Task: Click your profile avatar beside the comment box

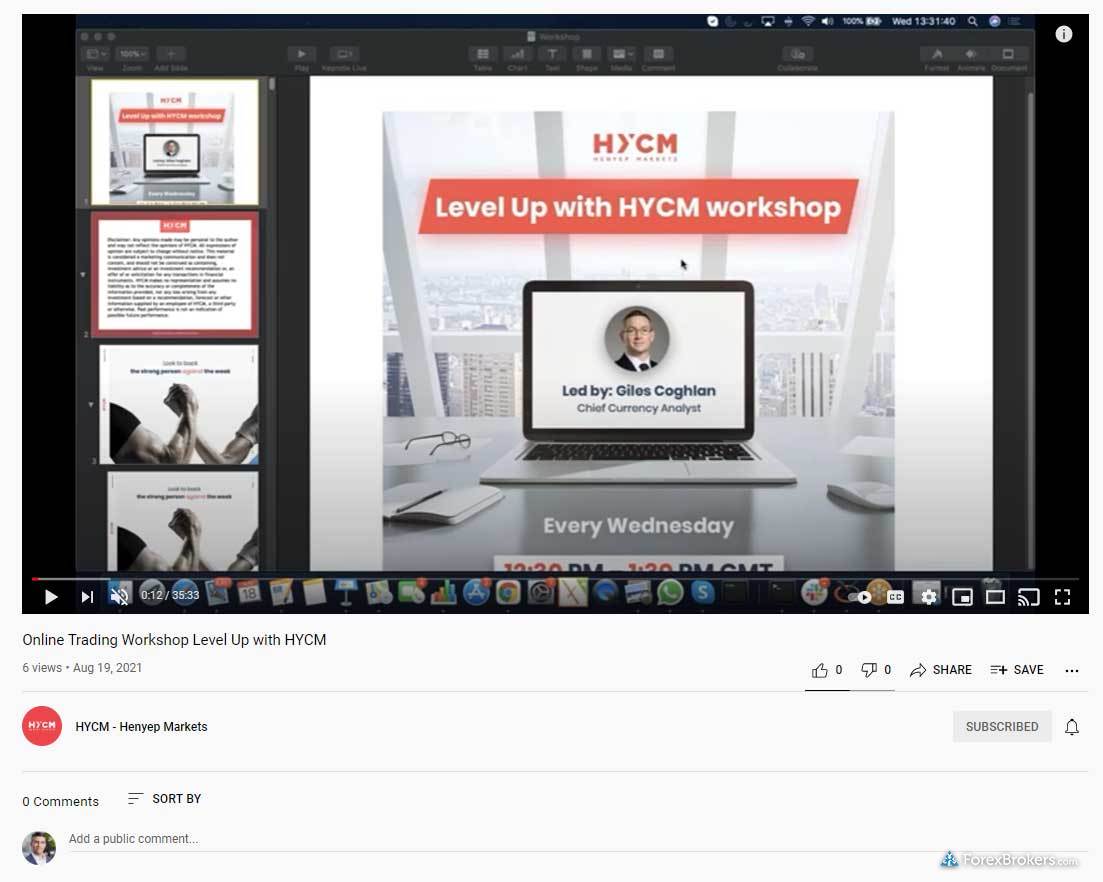Action: tap(39, 848)
